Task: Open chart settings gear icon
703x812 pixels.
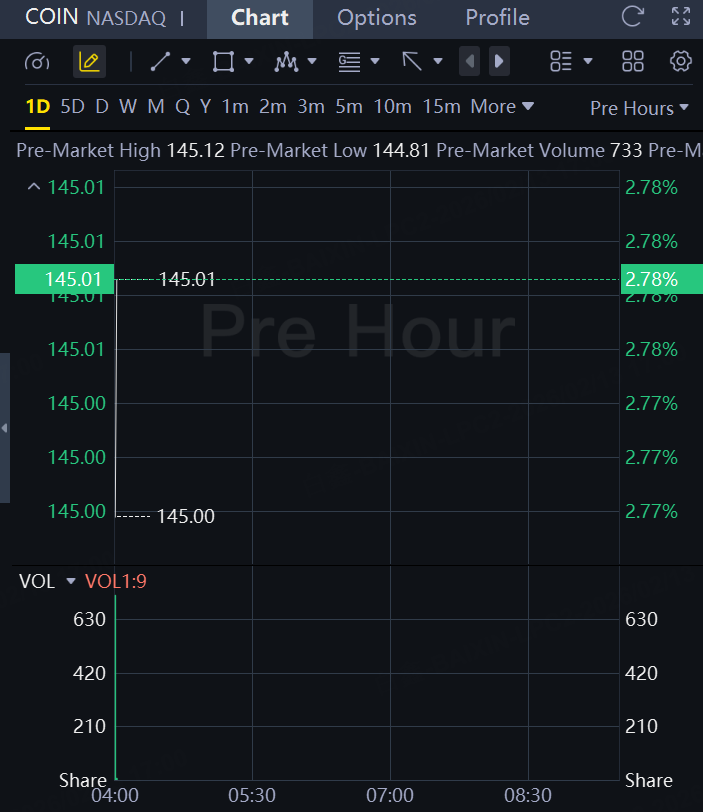Action: coord(681,61)
